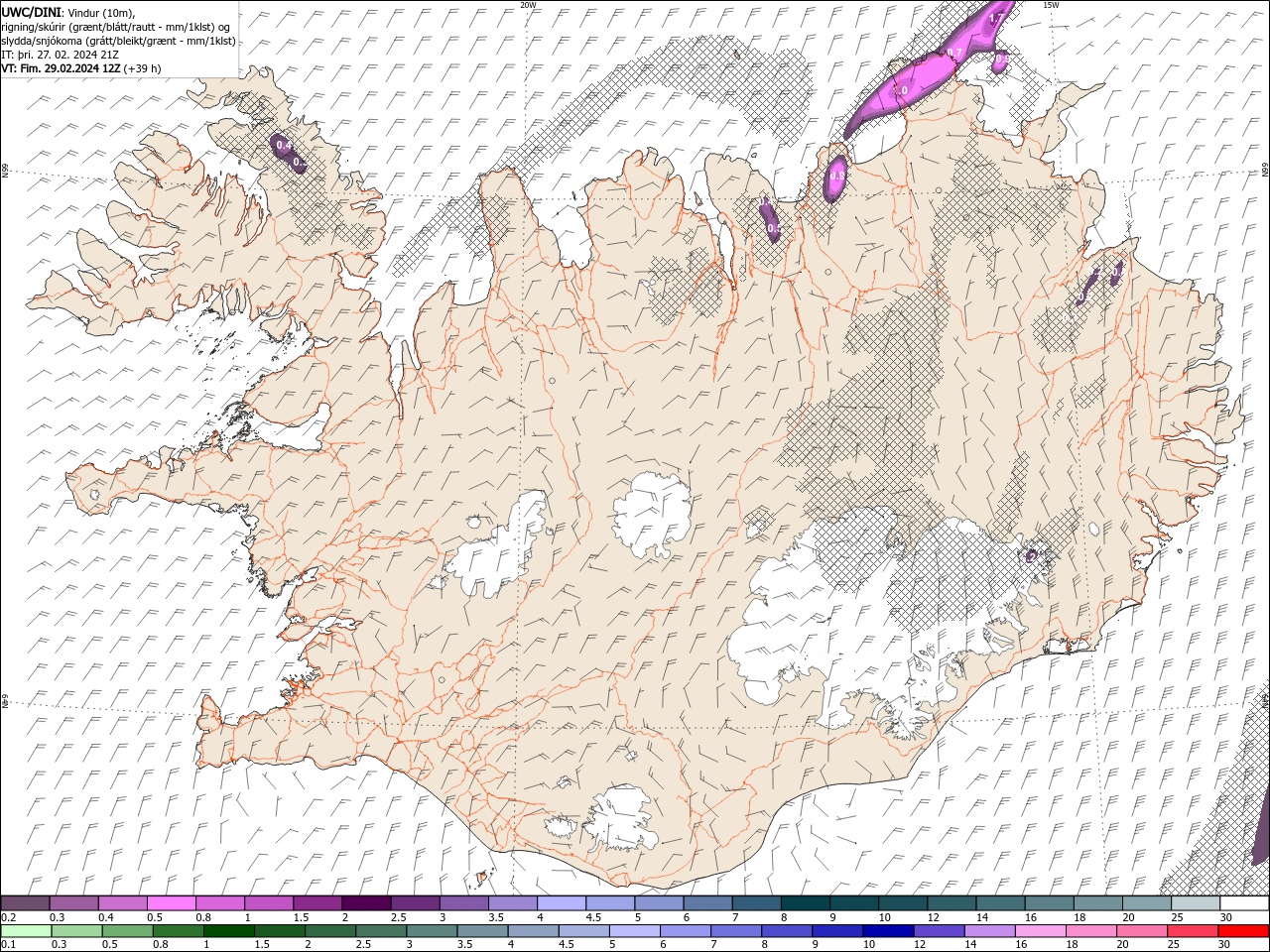The image size is (1270, 952).
Task: Pick the crimson 25 swatch in lower legend row
Action: [1194, 931]
